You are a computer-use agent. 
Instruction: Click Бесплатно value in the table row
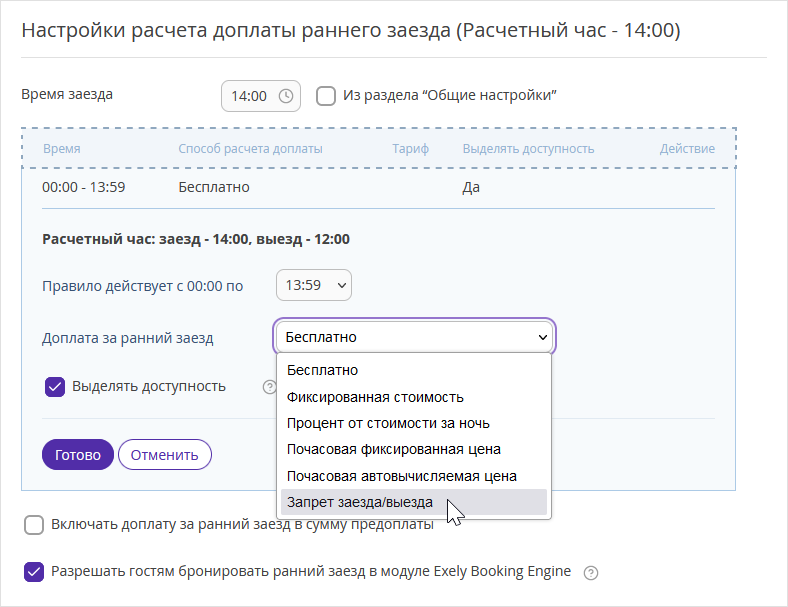point(214,187)
